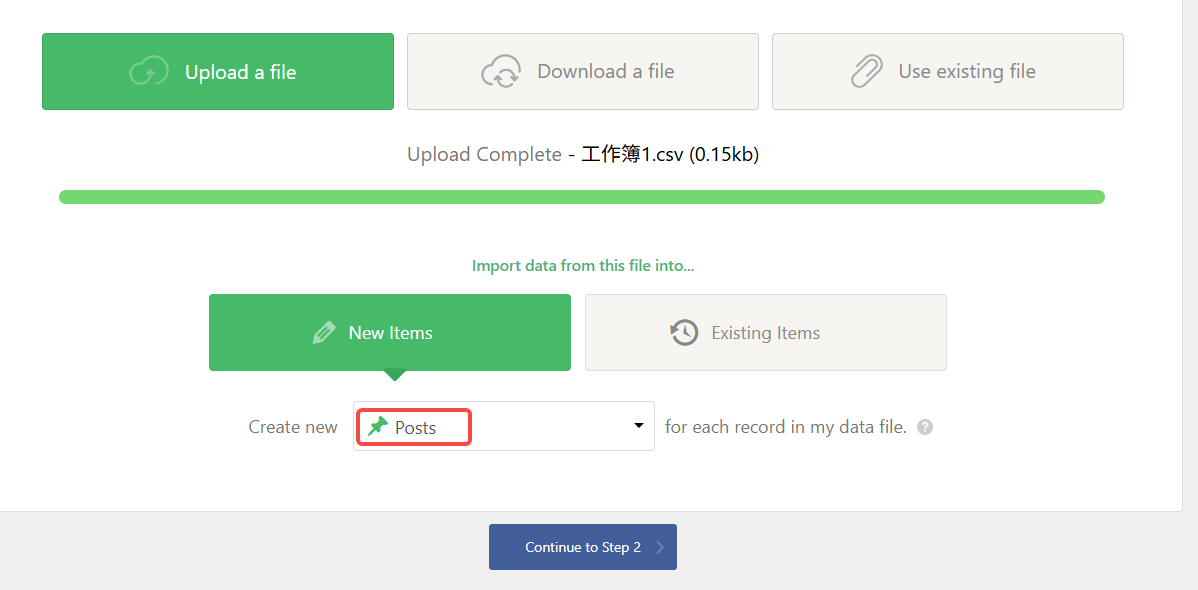Click the cloud upload icon
The image size is (1198, 590).
[149, 72]
